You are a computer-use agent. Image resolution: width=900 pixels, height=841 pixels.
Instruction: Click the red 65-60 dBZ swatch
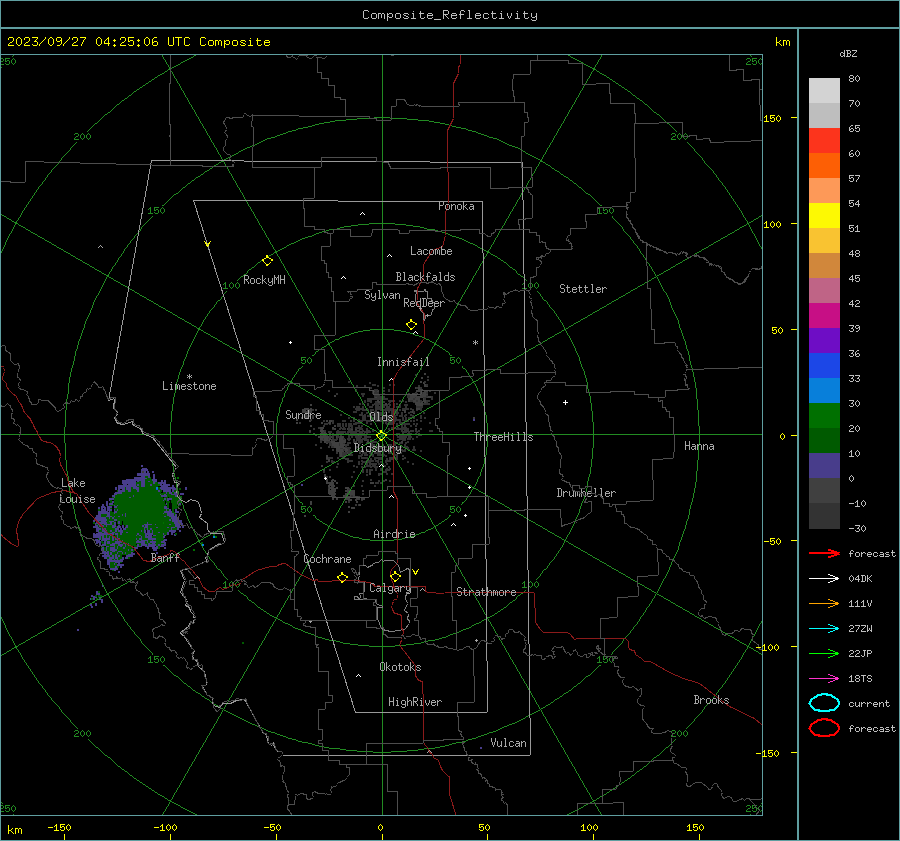[824, 141]
